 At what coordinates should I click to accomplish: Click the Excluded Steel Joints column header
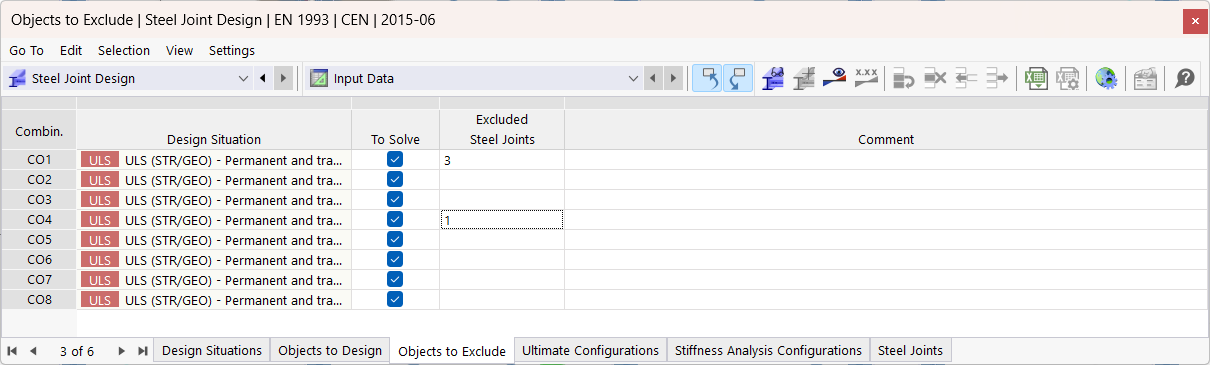pos(502,129)
